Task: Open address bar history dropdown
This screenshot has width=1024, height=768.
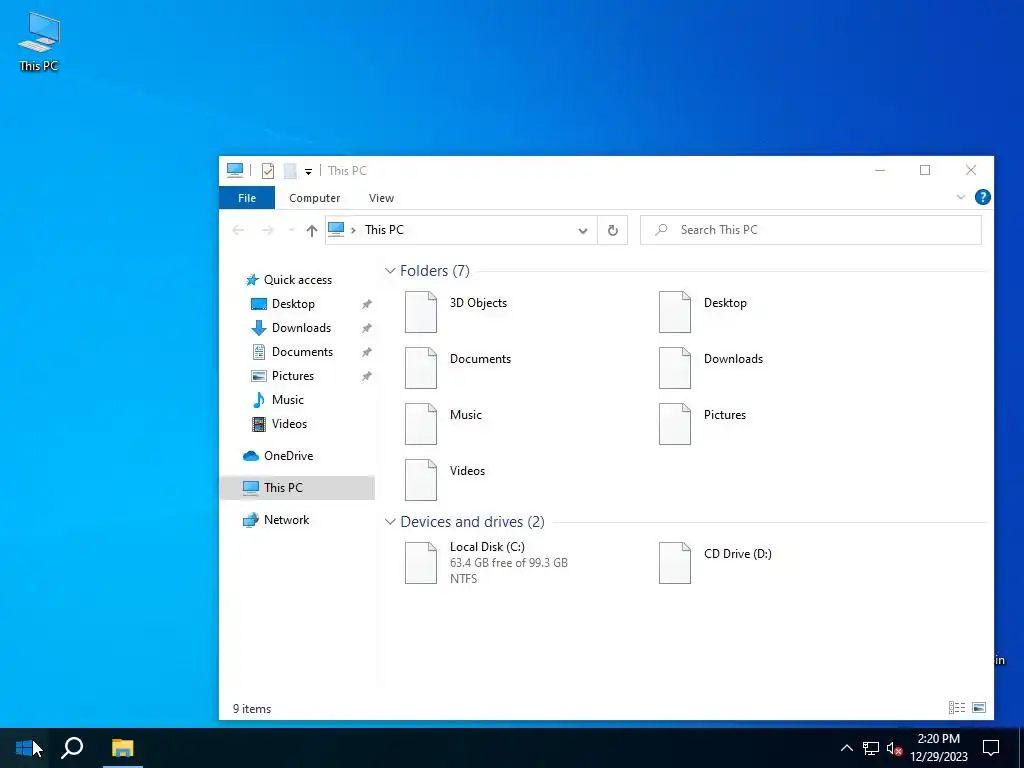Action: click(x=583, y=231)
